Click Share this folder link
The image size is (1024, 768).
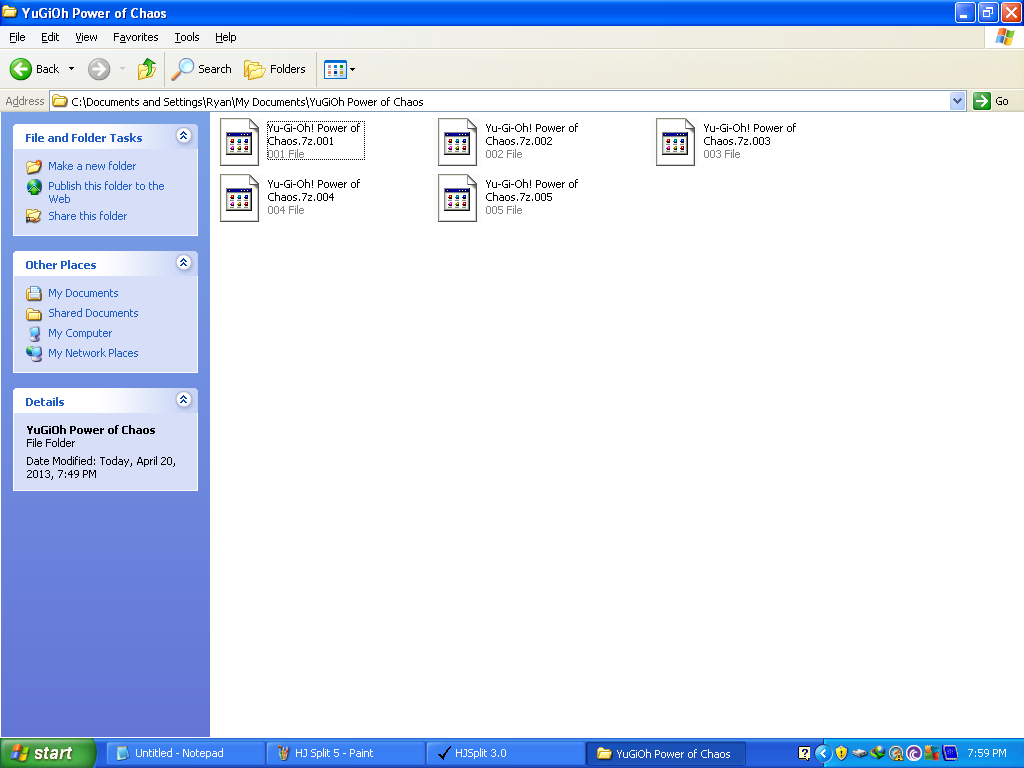point(88,216)
